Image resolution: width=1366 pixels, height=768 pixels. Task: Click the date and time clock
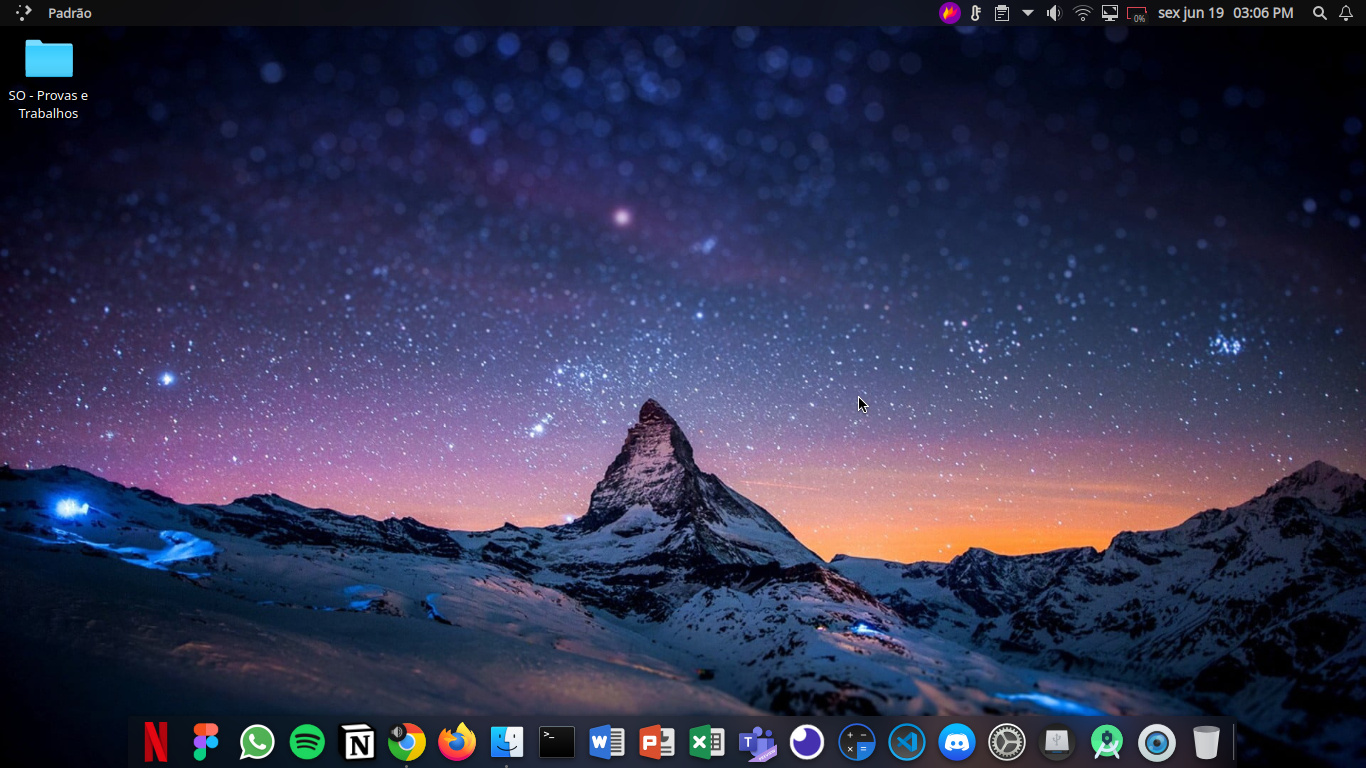1225,13
